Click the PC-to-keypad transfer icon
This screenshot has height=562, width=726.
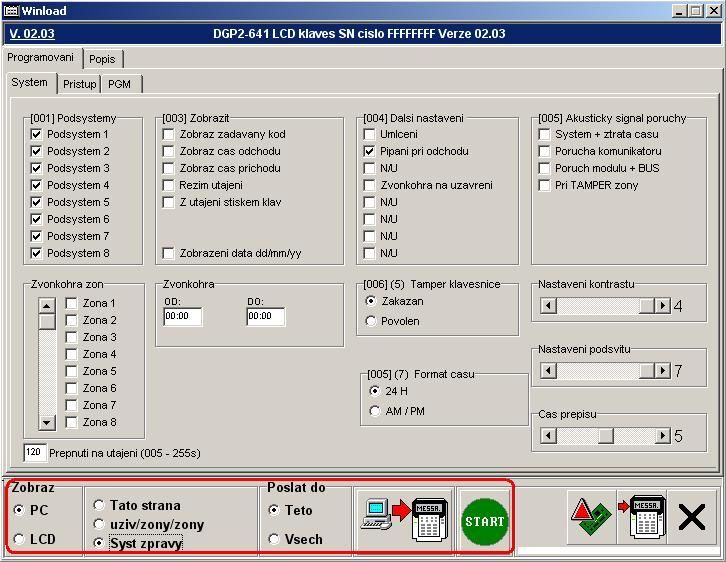[405, 520]
